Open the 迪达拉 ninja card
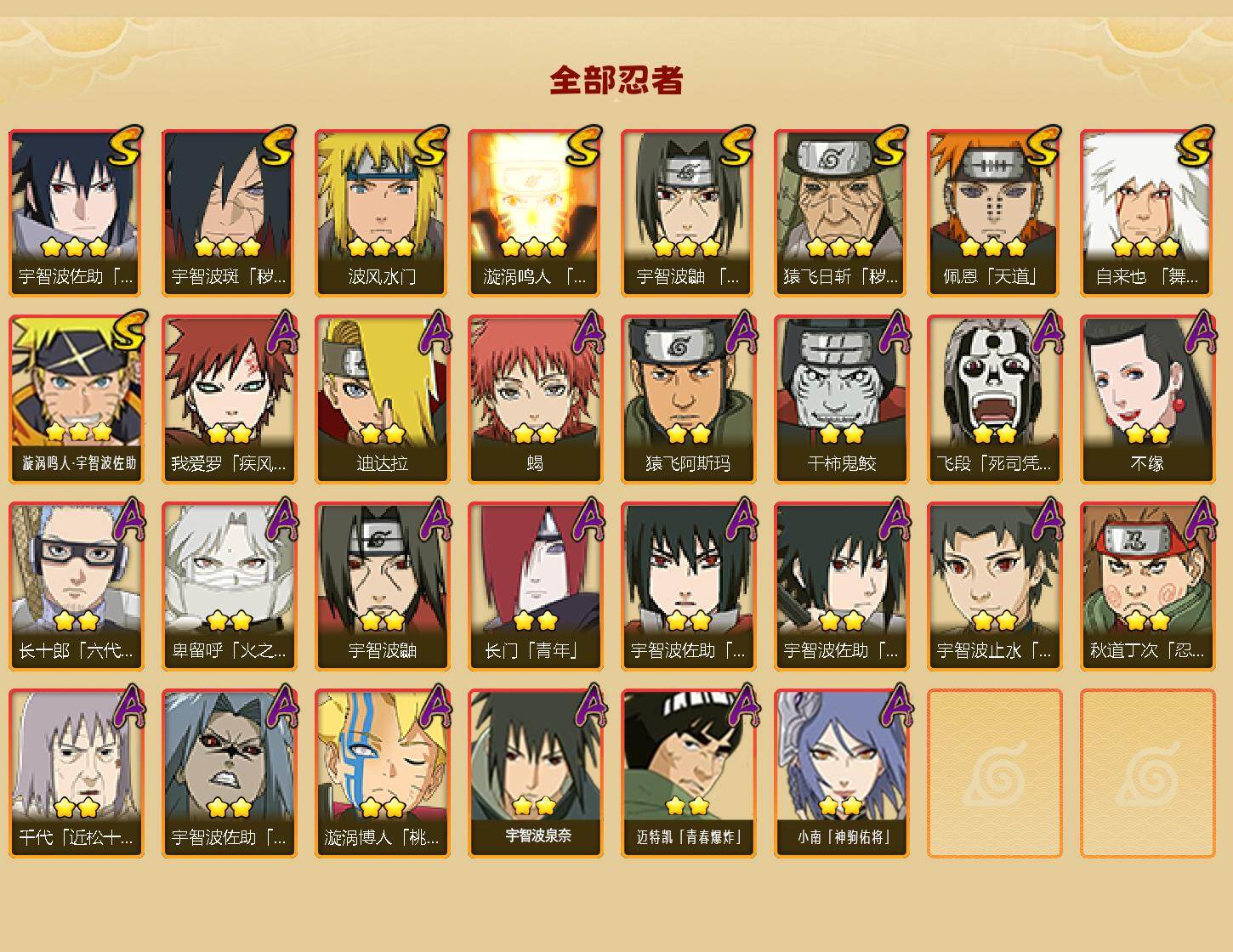The width and height of the screenshot is (1233, 952). coord(382,399)
